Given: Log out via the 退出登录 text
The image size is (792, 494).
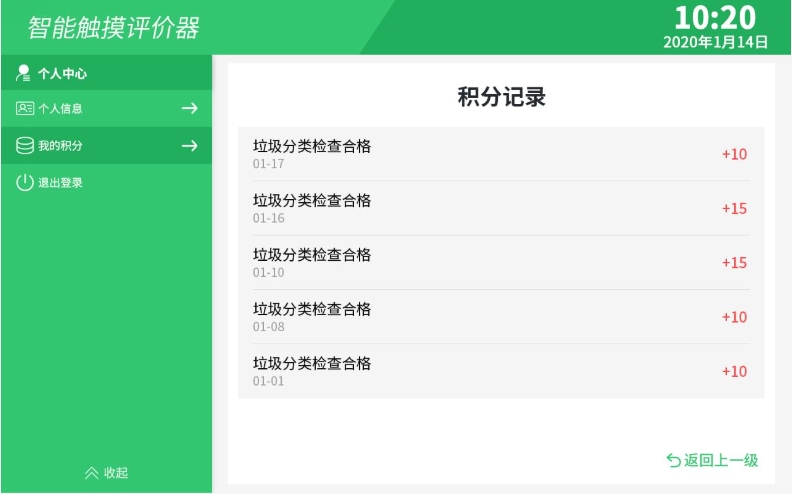Looking at the screenshot, I should coord(60,183).
